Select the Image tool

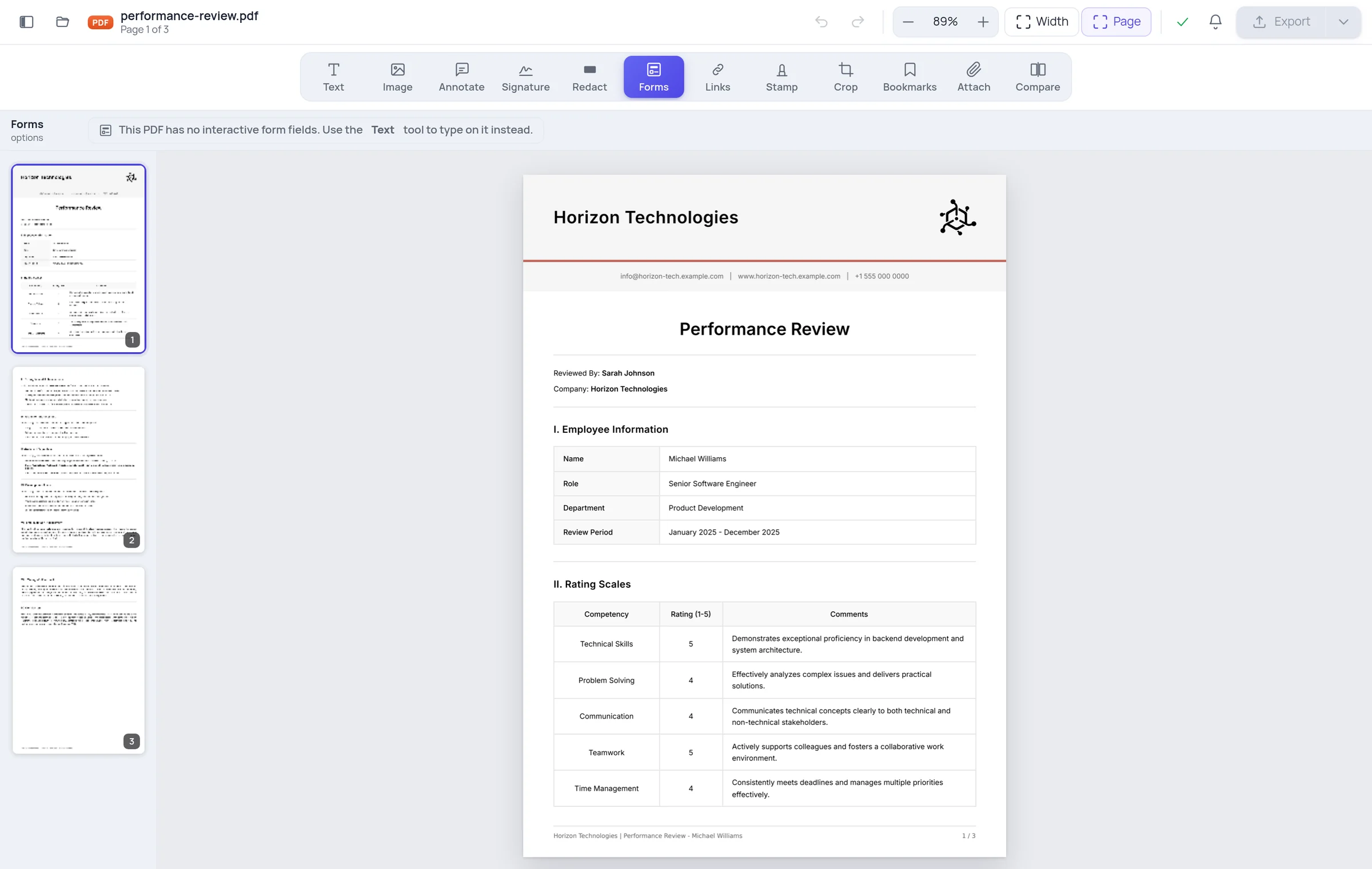[x=397, y=77]
